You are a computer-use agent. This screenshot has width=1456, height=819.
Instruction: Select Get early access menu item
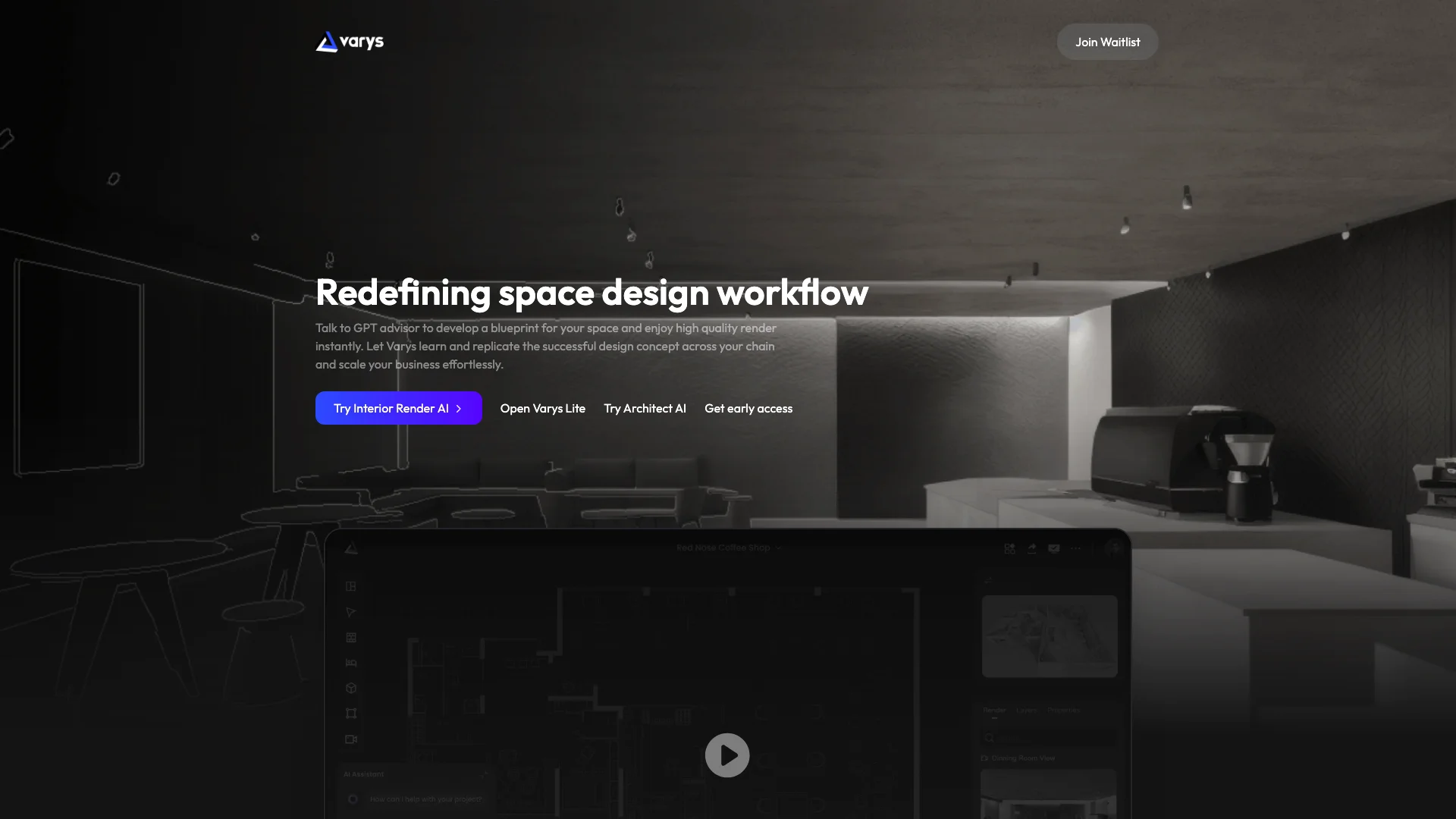point(748,408)
